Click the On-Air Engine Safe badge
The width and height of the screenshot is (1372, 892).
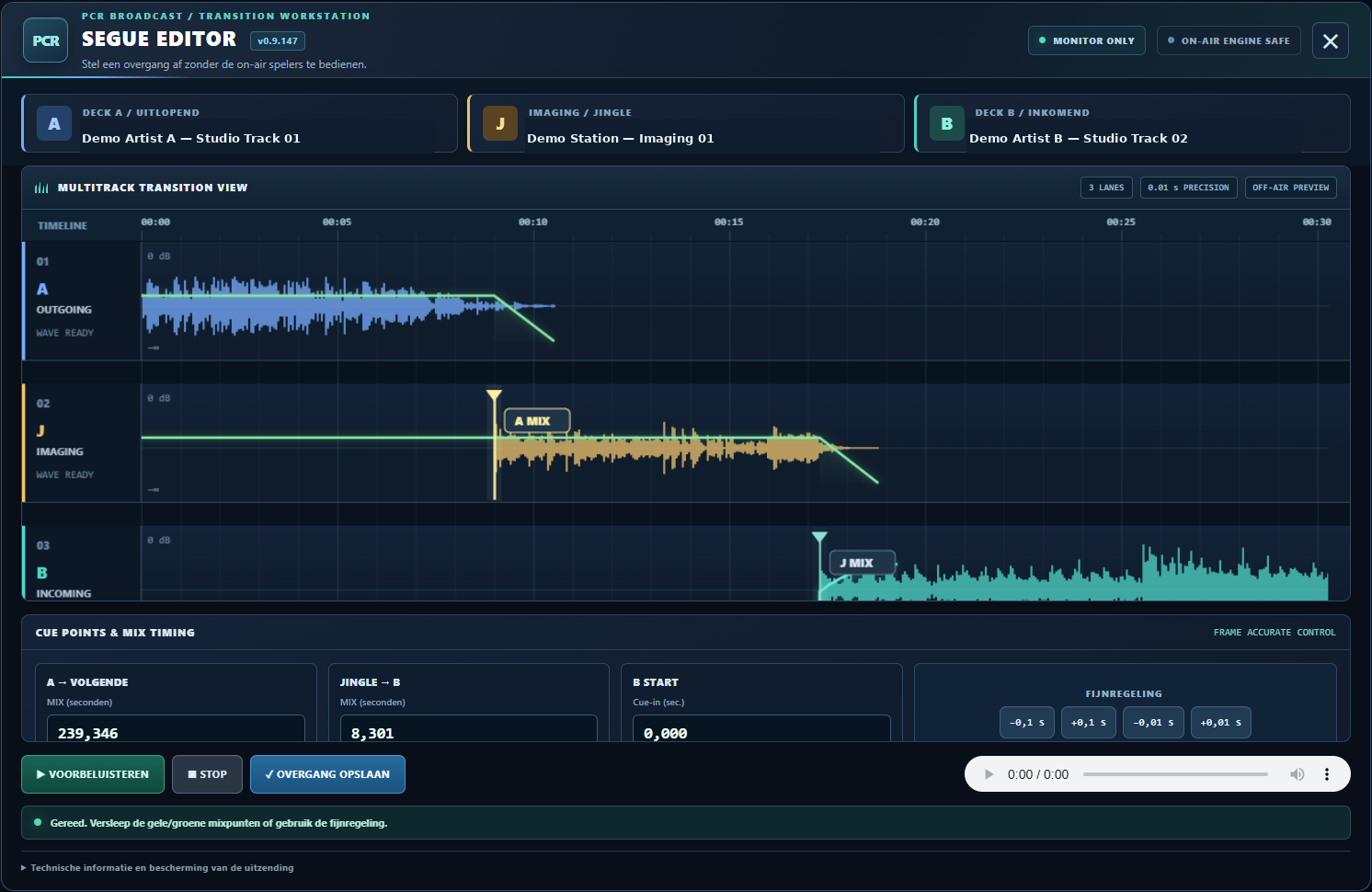(1229, 40)
